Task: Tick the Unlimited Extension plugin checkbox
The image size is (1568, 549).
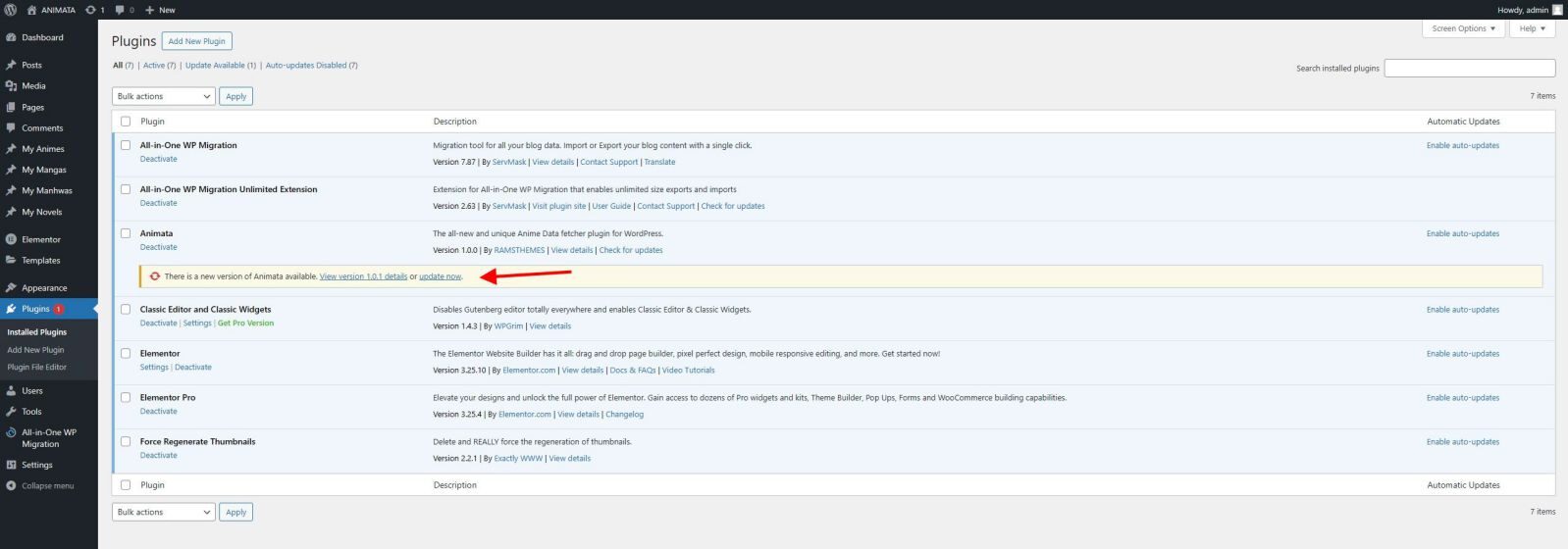Action: click(126, 189)
